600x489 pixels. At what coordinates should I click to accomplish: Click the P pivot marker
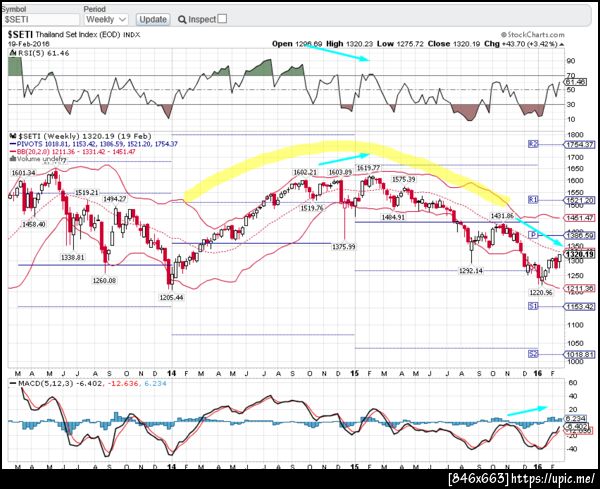coord(533,235)
